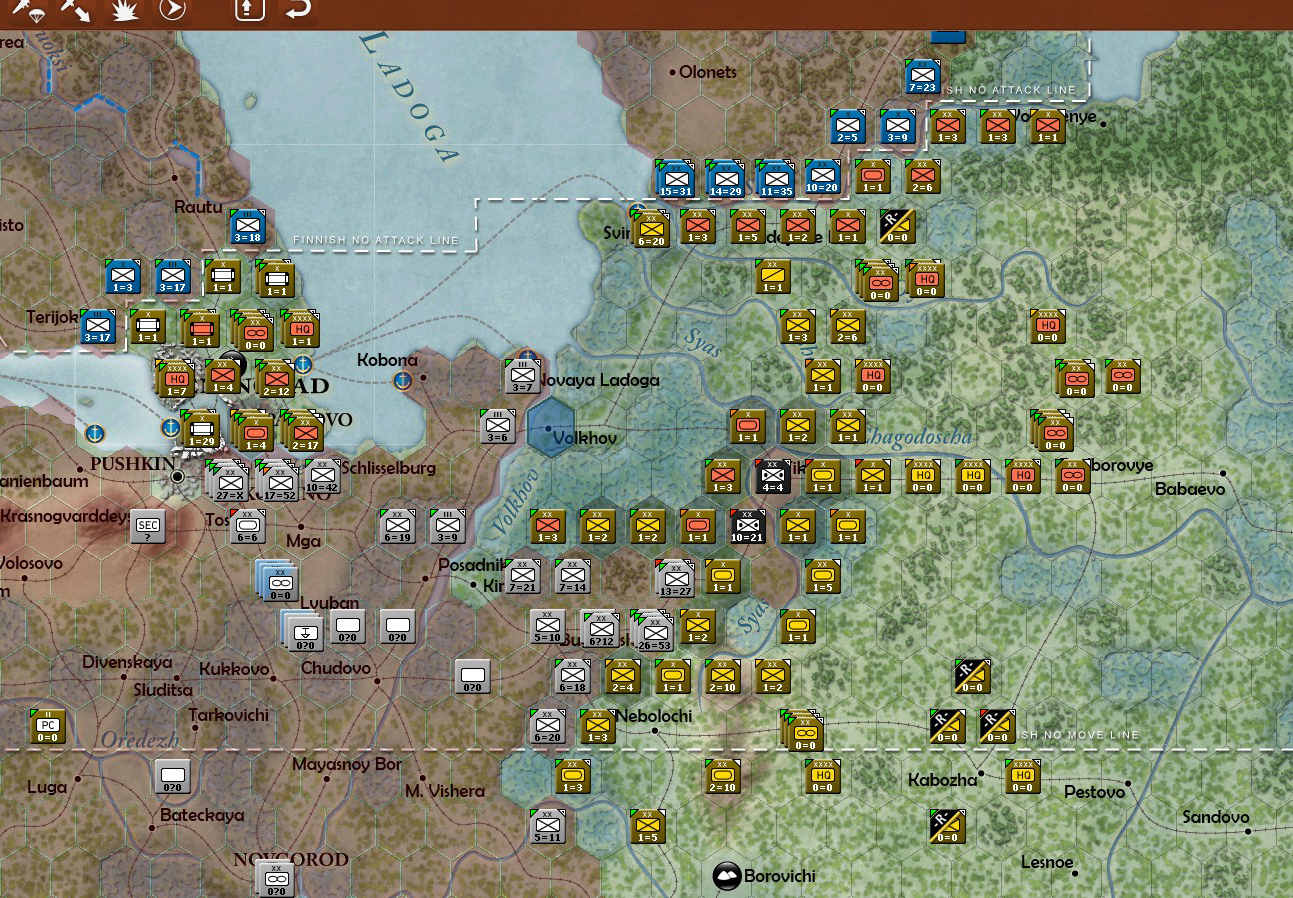
Task: Select the German unit marked 6=19
Action: point(398,527)
